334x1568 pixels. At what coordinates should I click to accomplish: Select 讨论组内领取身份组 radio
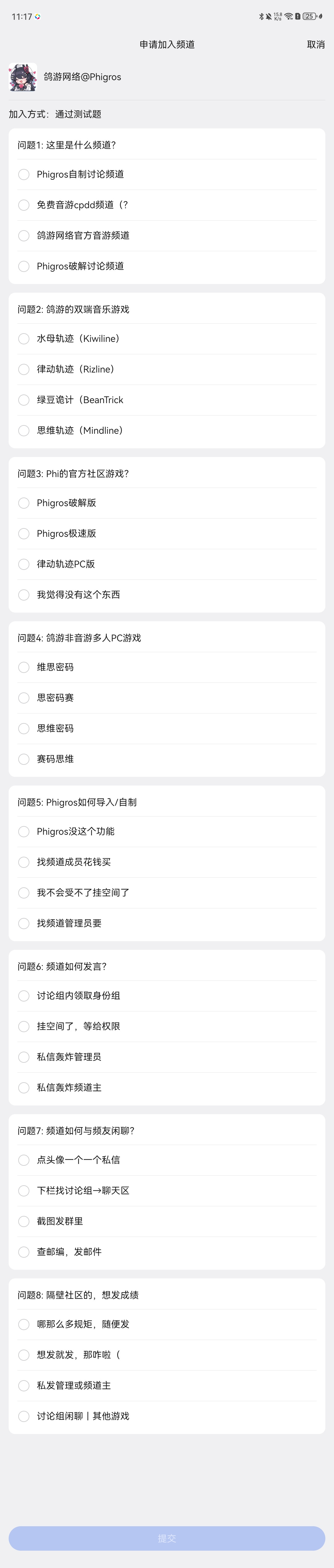[x=167, y=996]
